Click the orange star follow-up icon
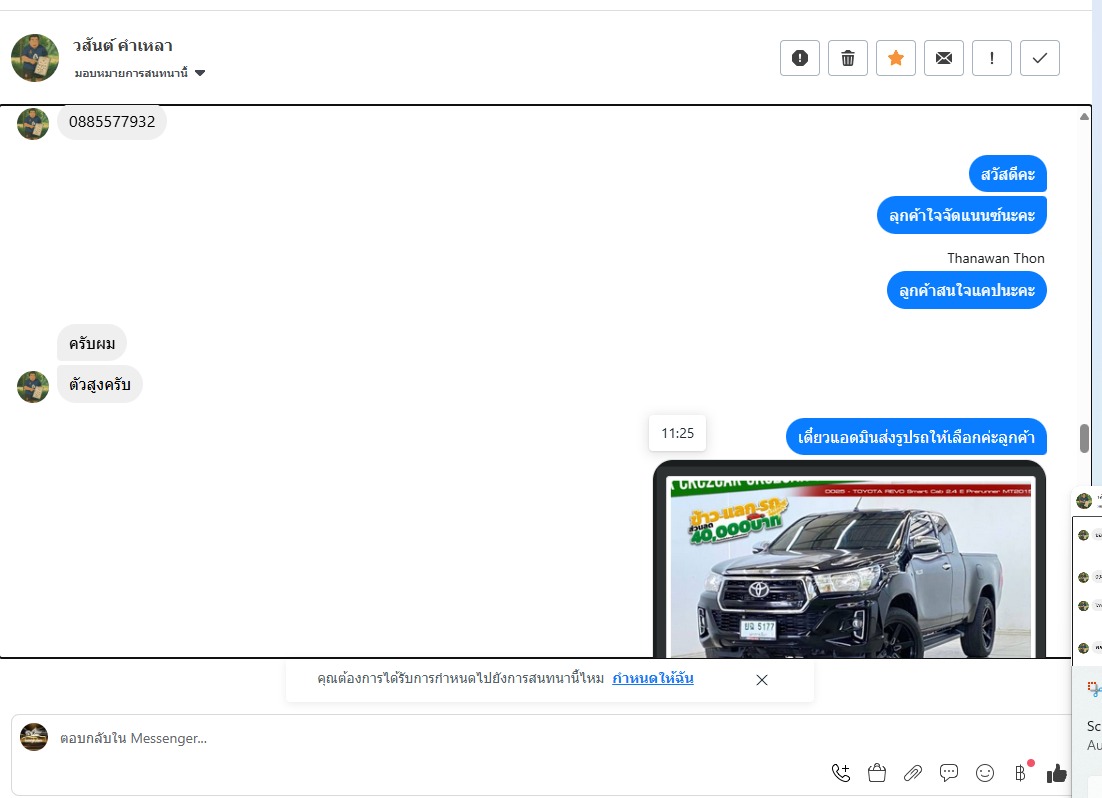Screen dimensions: 1102x798 tap(896, 58)
